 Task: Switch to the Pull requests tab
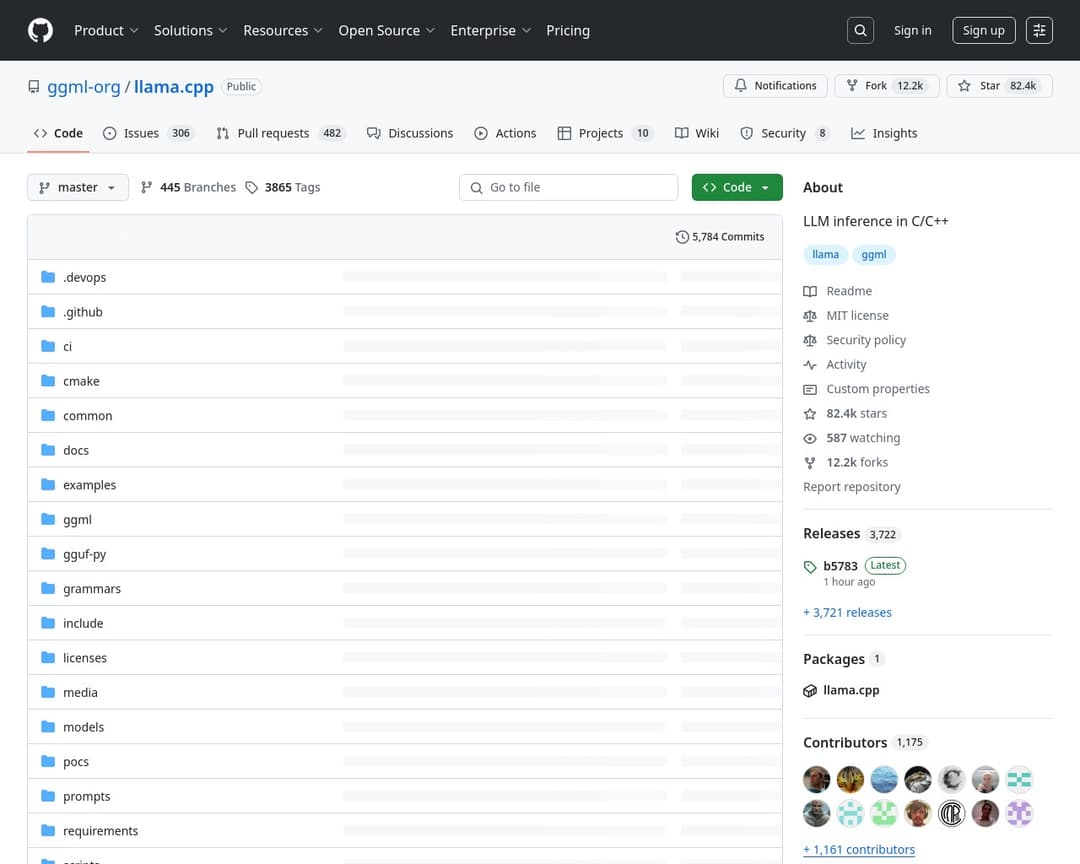pyautogui.click(x=280, y=133)
